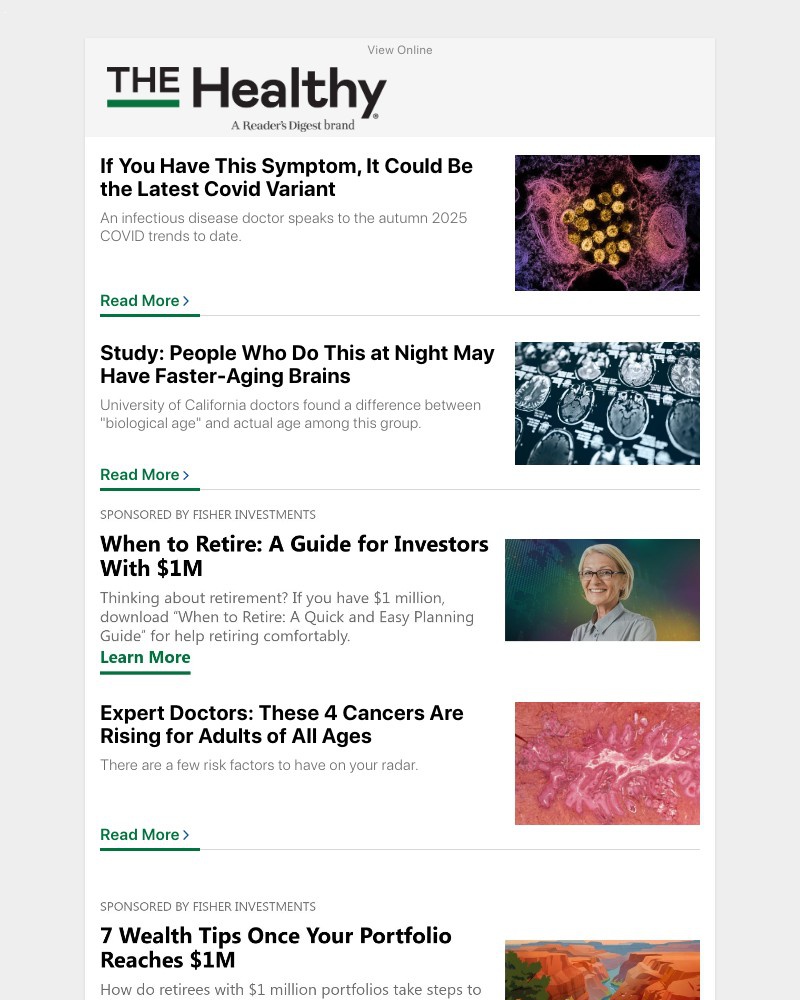Click Read More under the aging brains study
The image size is (800, 1000).
(139, 475)
